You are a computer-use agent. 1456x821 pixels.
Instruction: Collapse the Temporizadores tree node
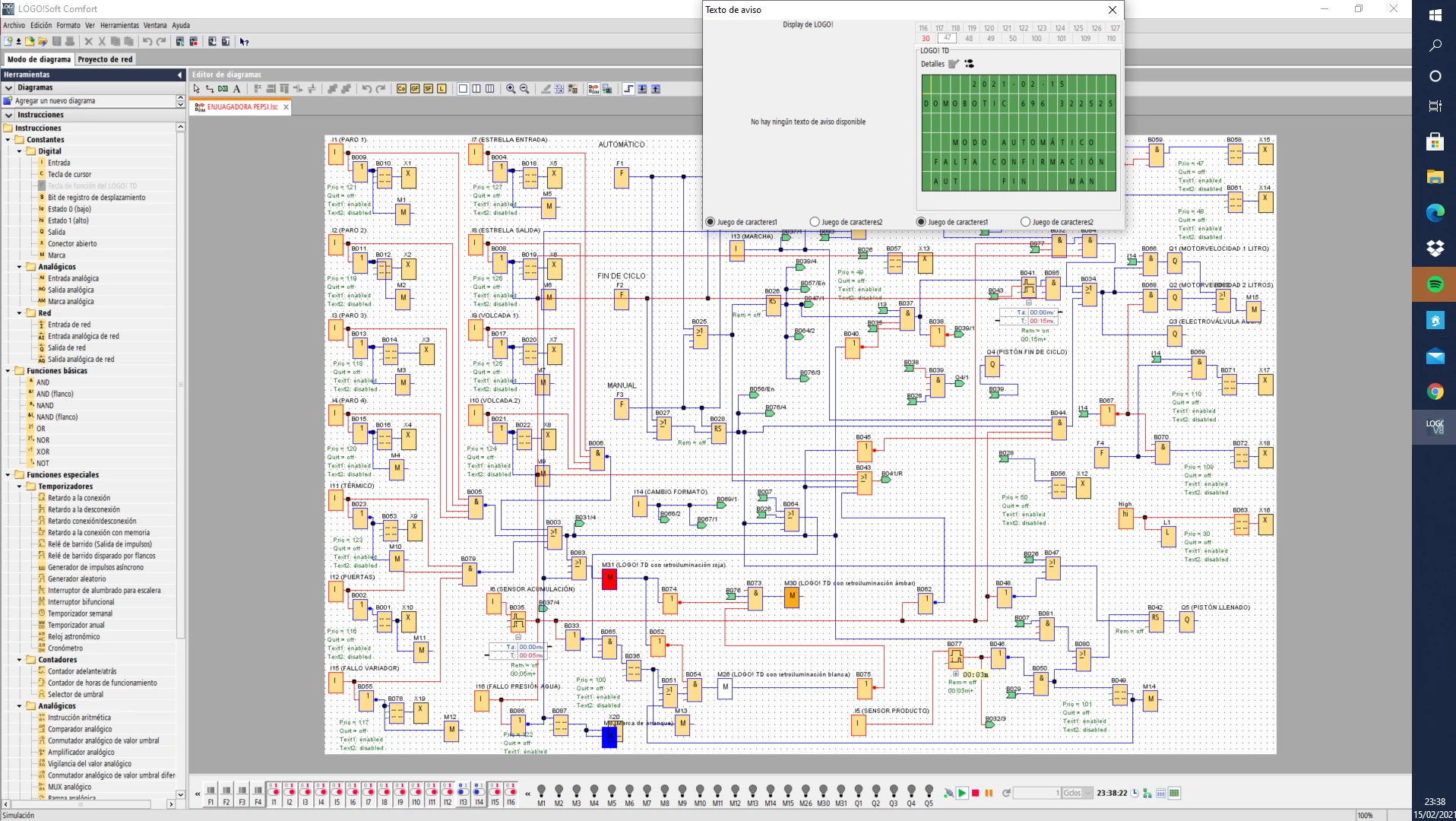20,487
